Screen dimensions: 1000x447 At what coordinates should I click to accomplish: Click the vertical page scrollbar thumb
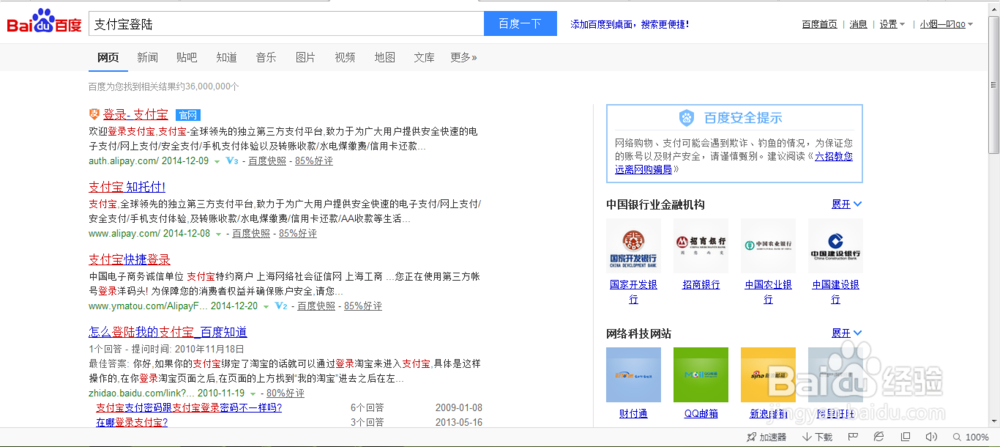pyautogui.click(x=994, y=85)
